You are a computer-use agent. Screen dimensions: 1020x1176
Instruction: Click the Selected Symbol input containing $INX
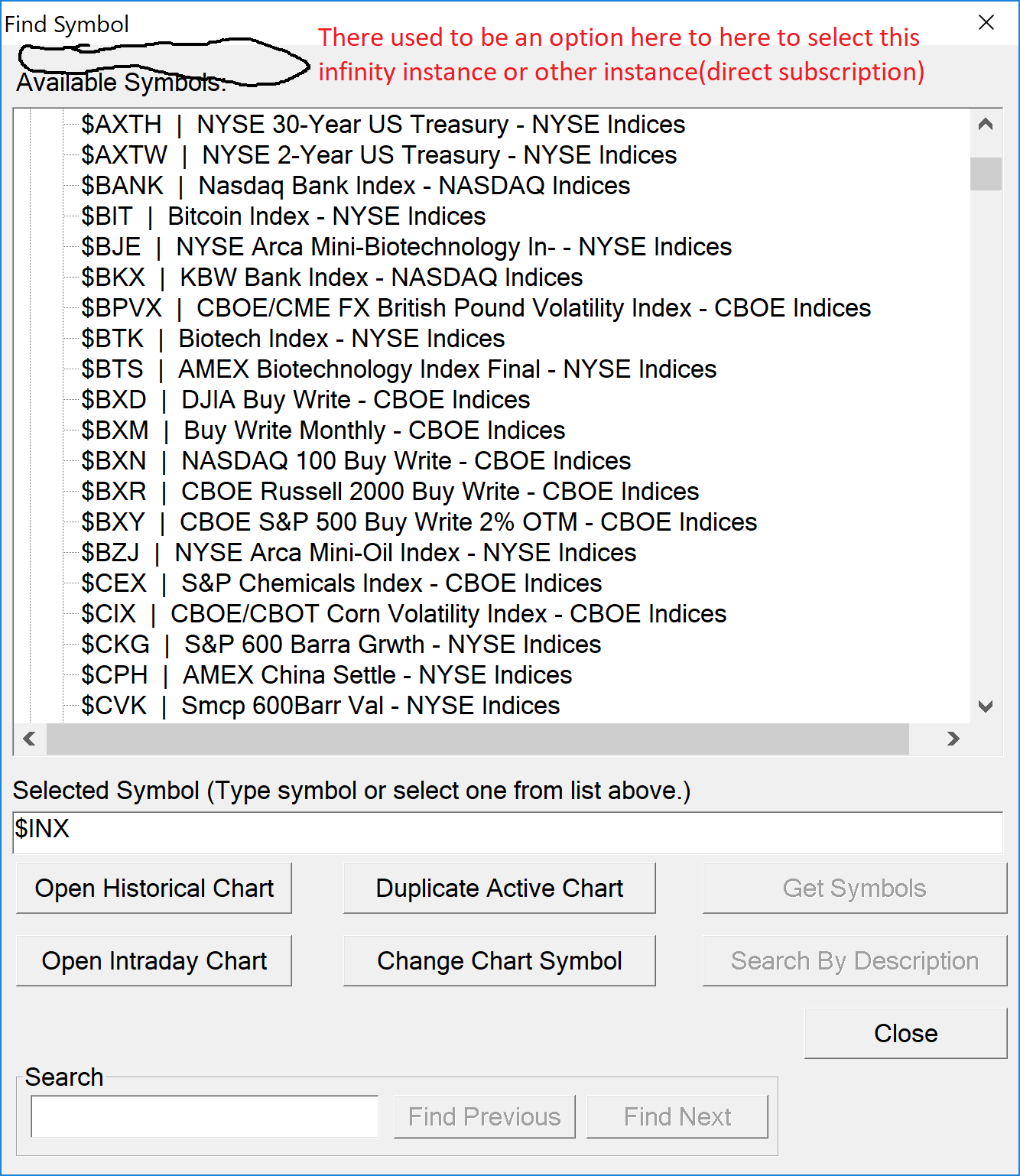[x=508, y=832]
